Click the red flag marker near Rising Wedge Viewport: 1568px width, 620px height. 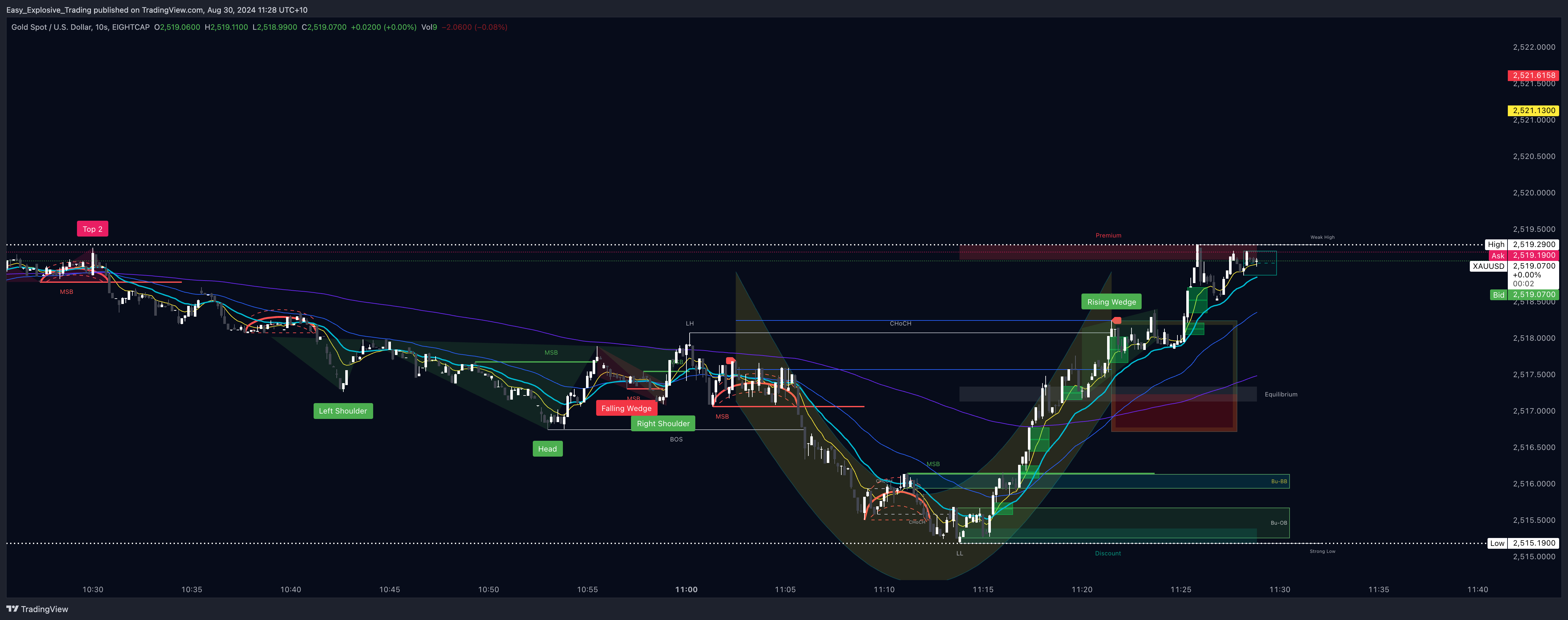tap(1116, 320)
